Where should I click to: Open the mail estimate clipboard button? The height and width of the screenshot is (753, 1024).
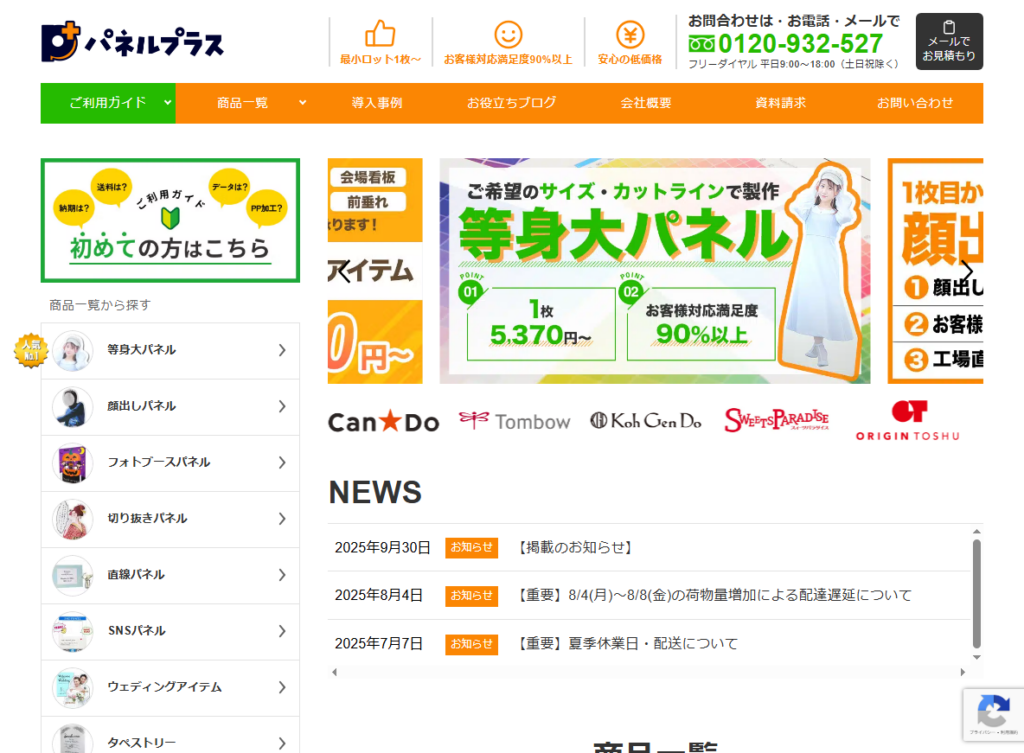click(x=949, y=42)
